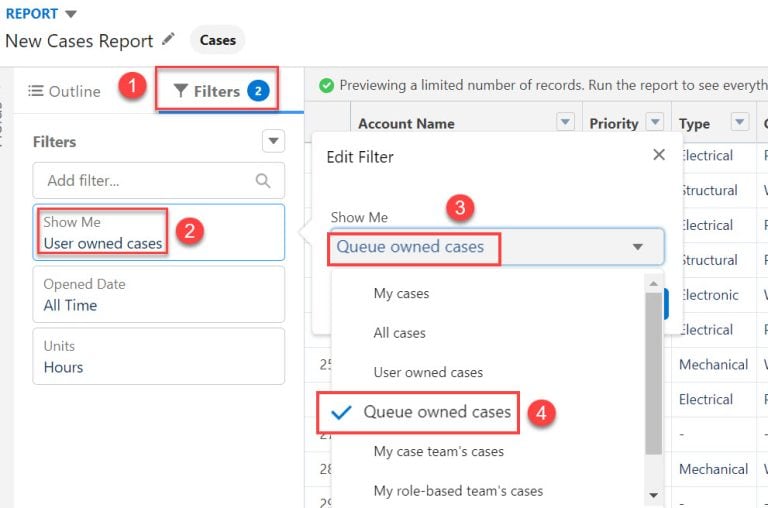
Task: Click the pencil icon to rename report
Action: coord(168,39)
